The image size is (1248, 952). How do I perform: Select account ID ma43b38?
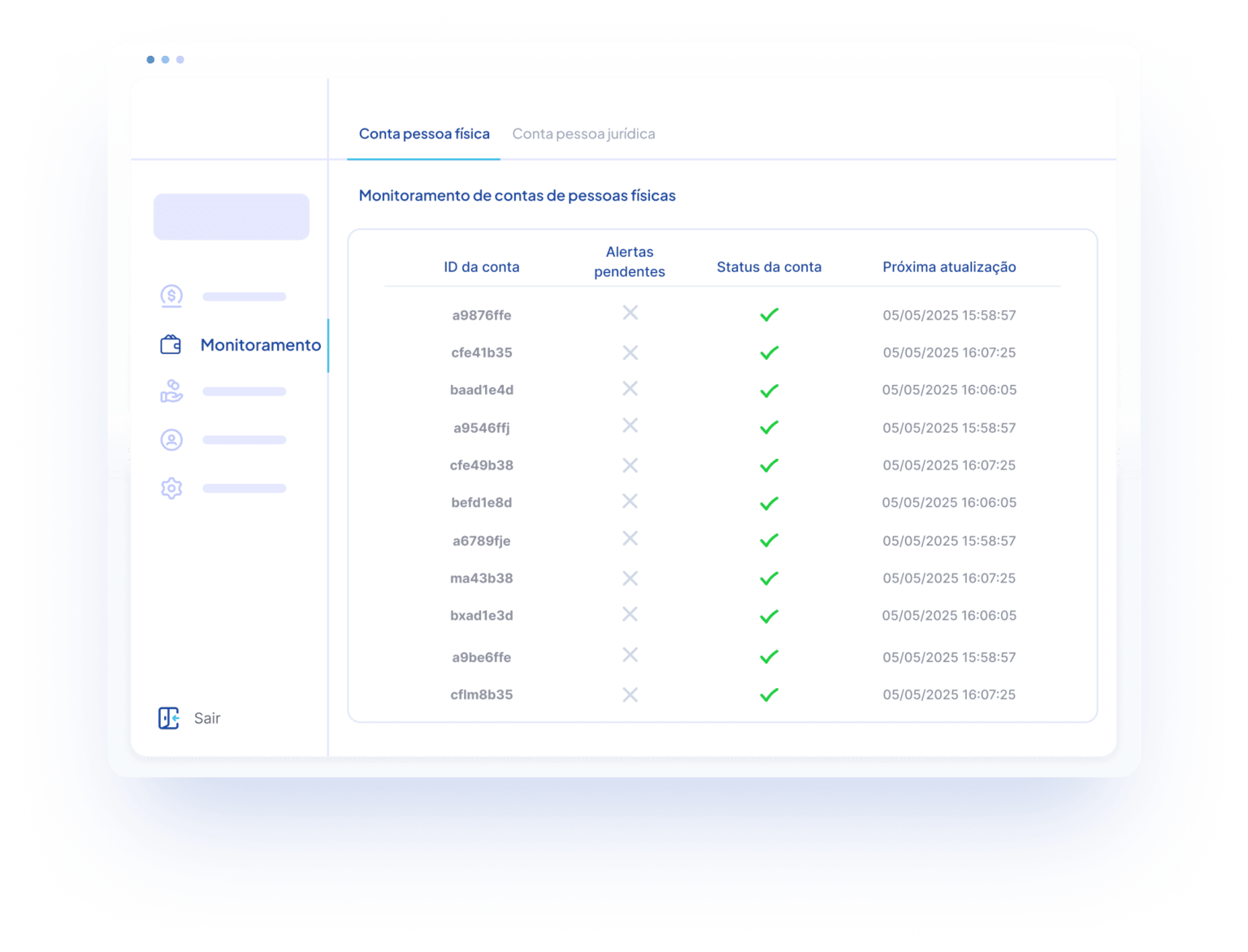pos(482,578)
